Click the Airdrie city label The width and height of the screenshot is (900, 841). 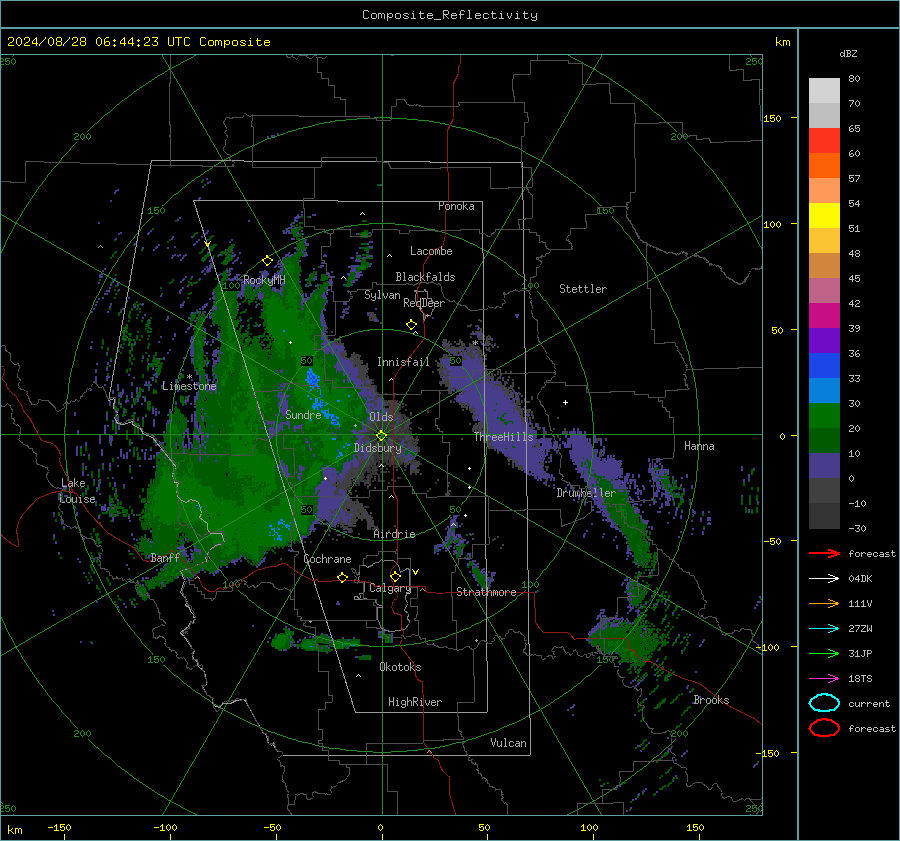(x=394, y=534)
